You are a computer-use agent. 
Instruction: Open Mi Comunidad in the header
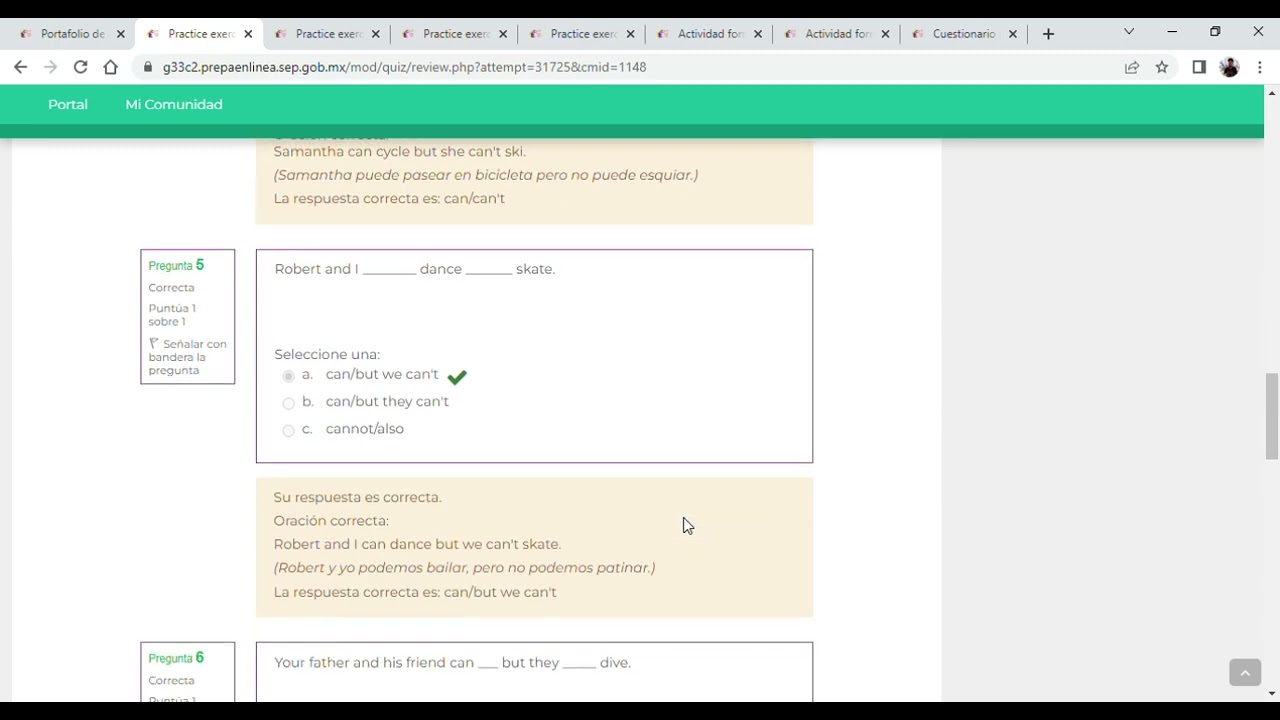[174, 104]
